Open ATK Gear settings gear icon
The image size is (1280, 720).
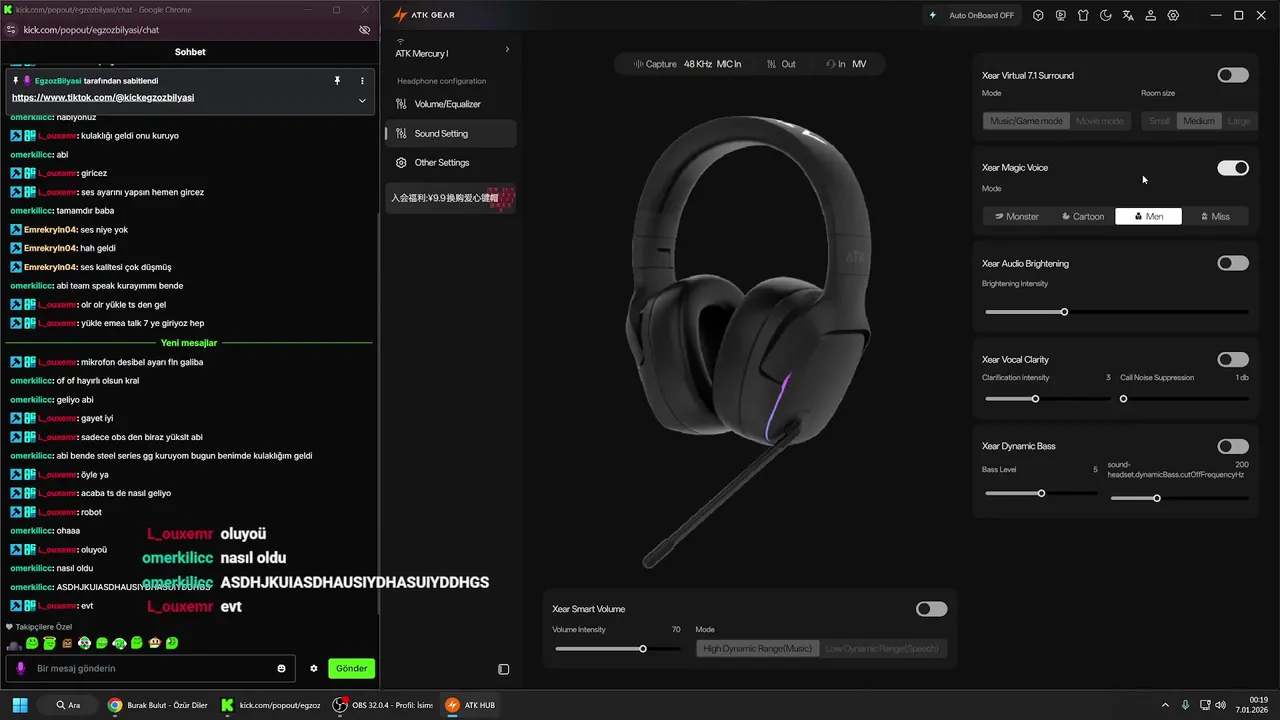point(1174,15)
